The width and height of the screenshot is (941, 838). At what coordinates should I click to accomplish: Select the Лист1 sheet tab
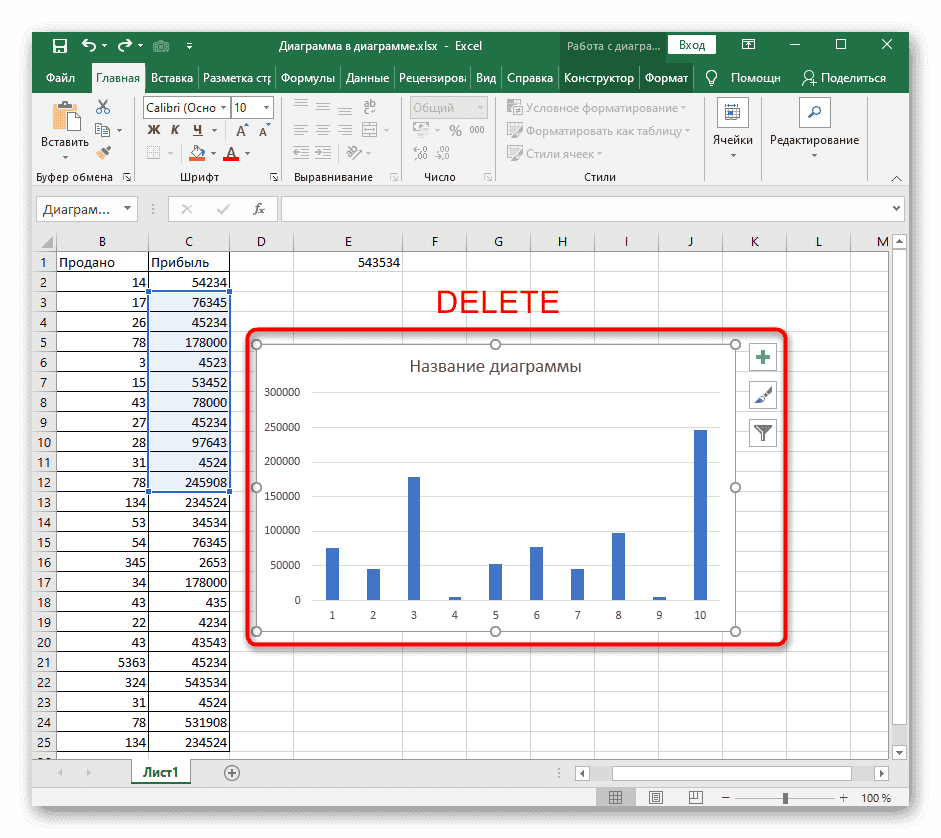(x=160, y=772)
